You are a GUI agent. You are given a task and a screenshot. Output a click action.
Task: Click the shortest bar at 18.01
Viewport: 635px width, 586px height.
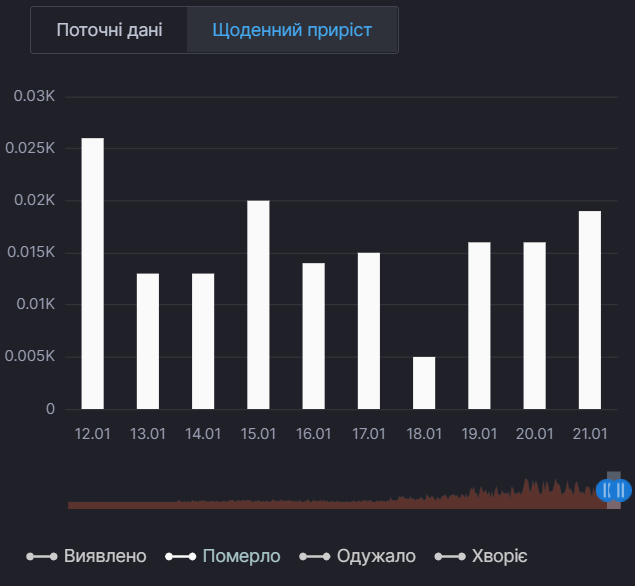tap(424, 383)
